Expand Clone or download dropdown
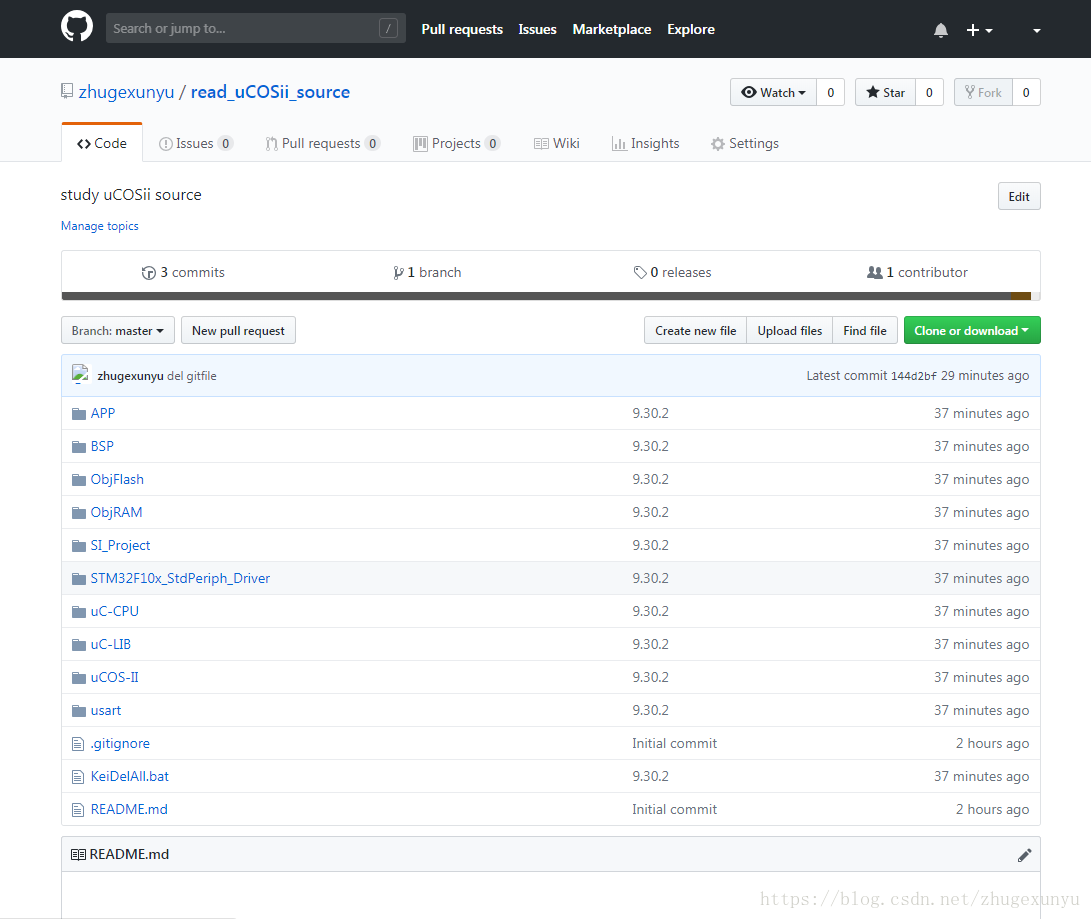1091x919 pixels. point(972,330)
